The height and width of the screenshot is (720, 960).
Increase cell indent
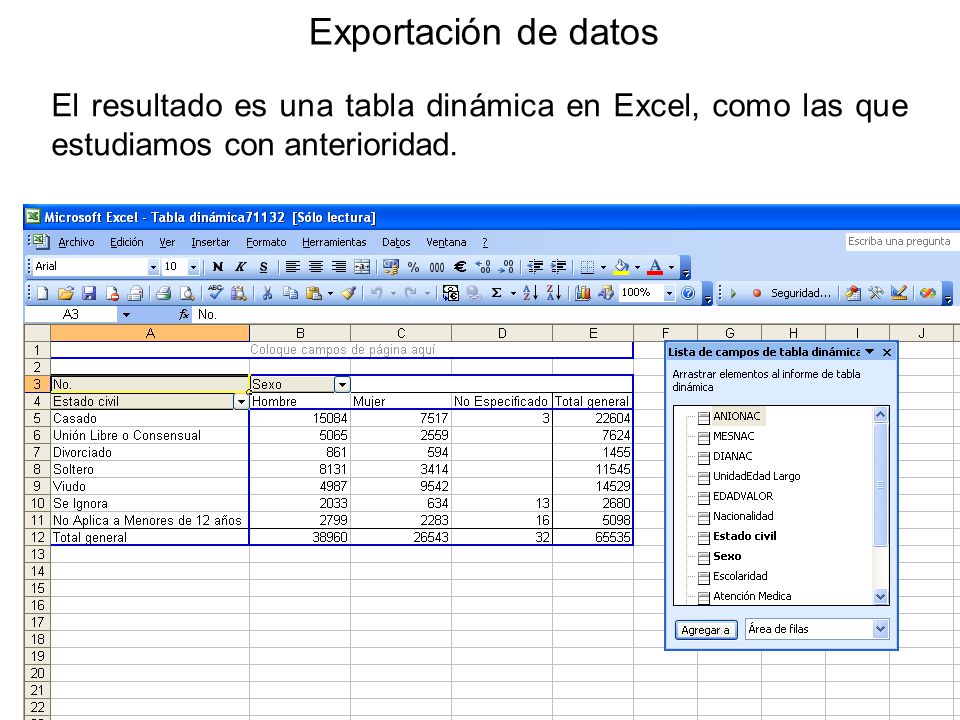[x=558, y=267]
